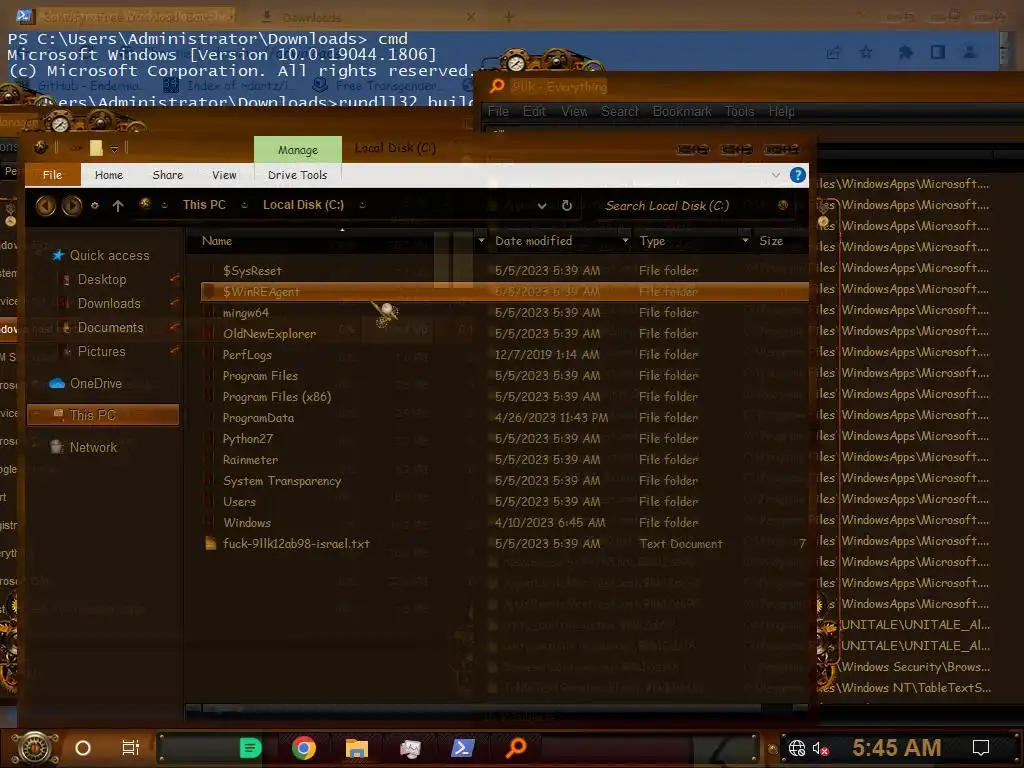Go back with Explorer's Back arrow
Screen dimensions: 1024x768
[46, 206]
